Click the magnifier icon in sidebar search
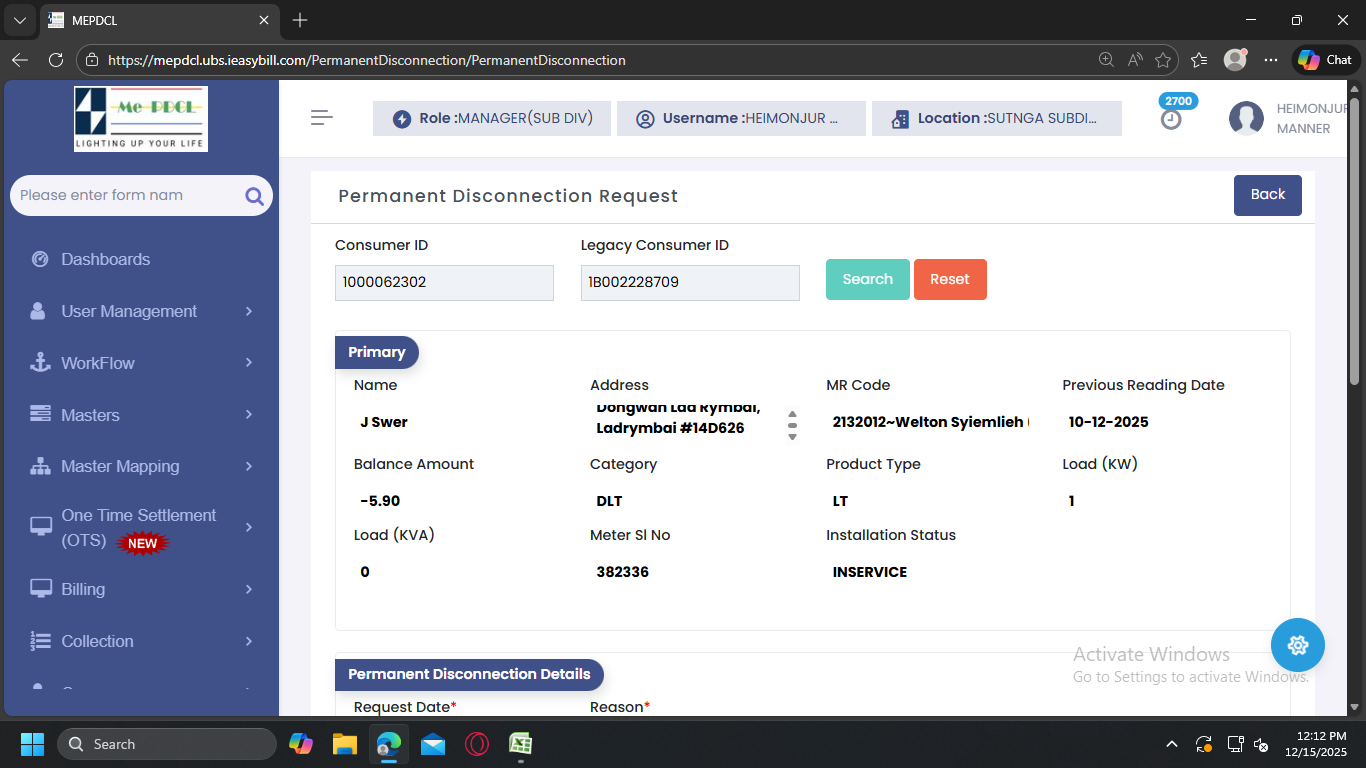Viewport: 1366px width, 768px height. (x=254, y=196)
